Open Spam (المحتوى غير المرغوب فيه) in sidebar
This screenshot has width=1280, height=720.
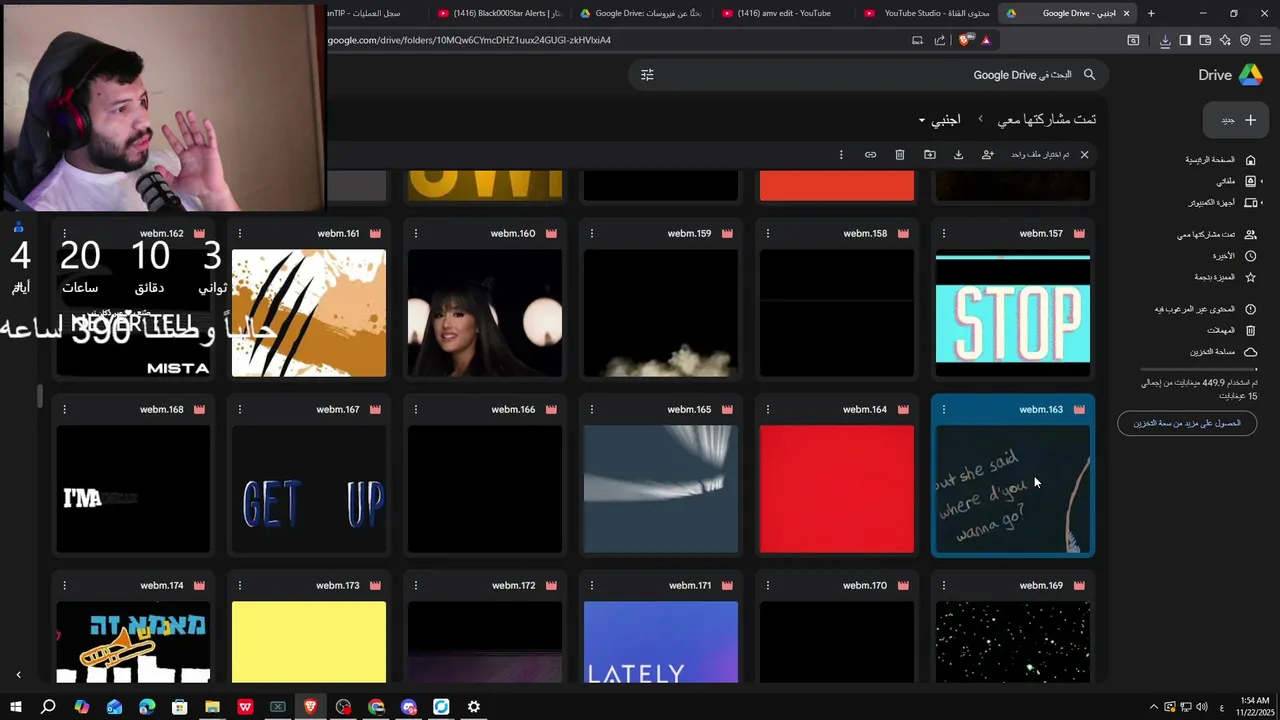1204,309
